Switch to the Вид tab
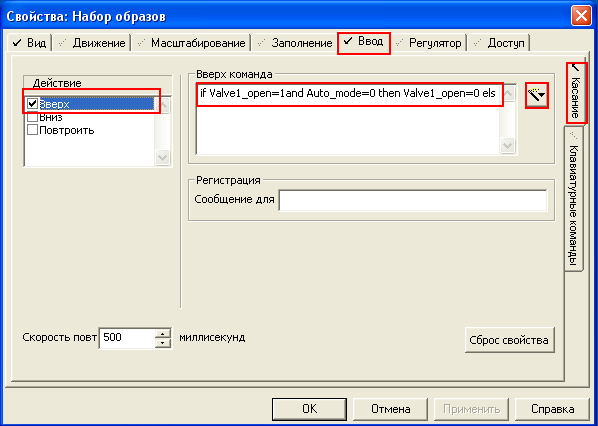Viewport: 598px width, 426px height. tap(29, 43)
